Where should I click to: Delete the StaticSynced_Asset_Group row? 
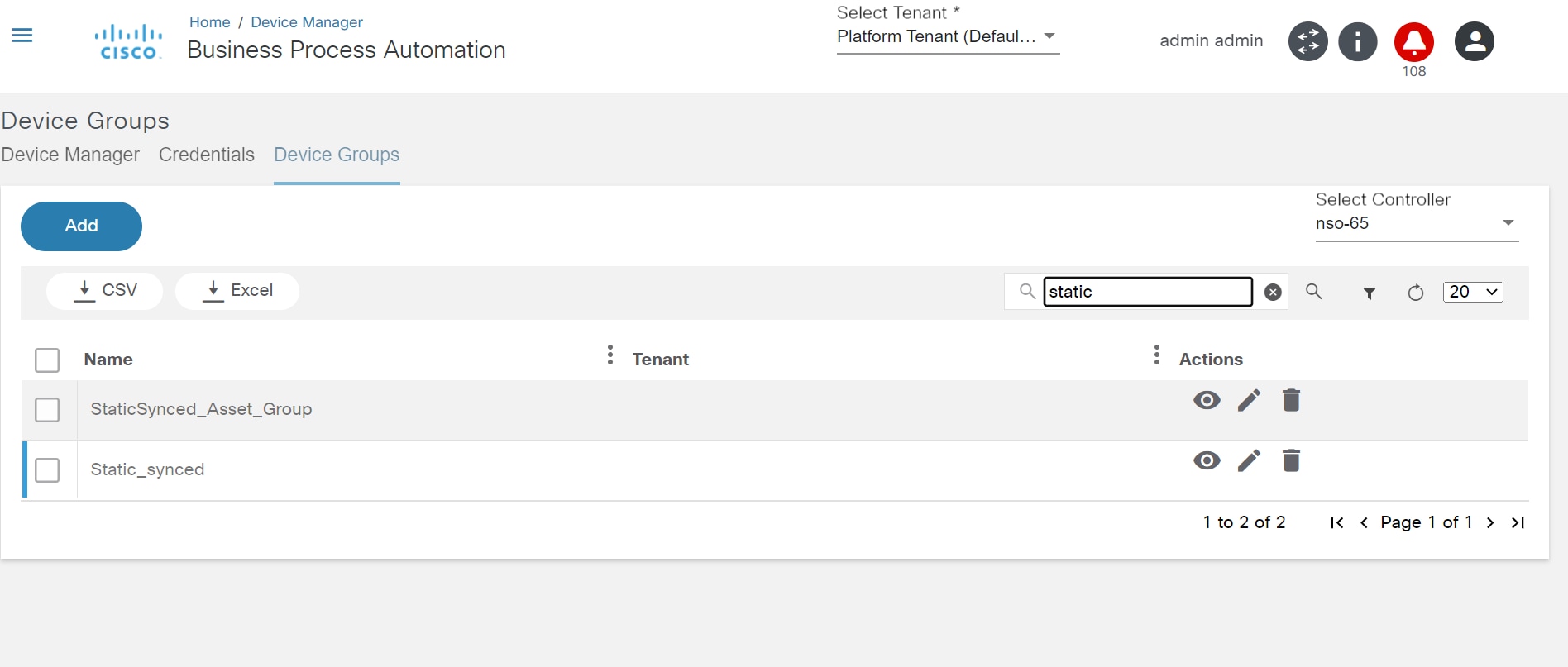1291,401
